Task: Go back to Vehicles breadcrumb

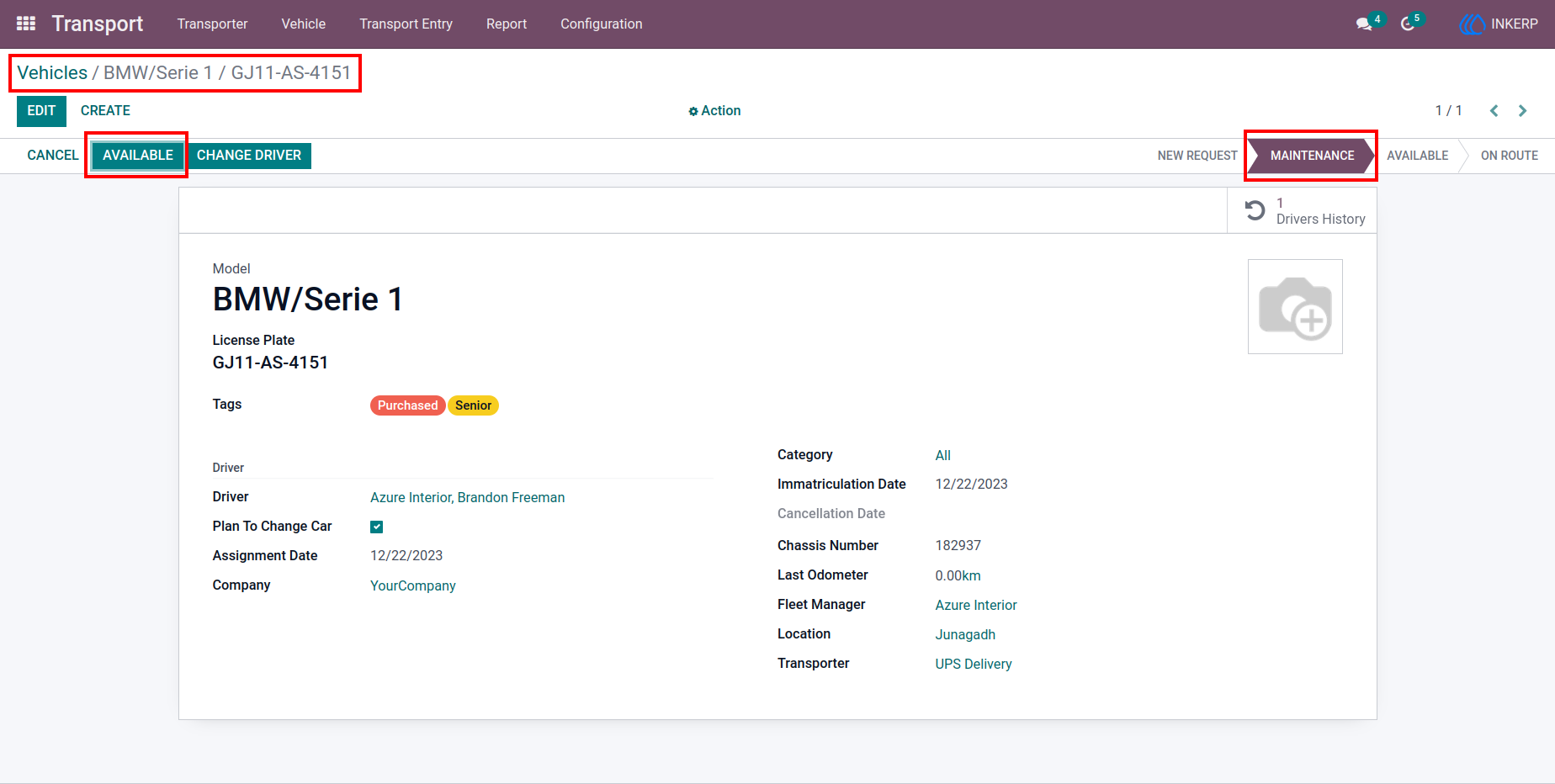Action: point(52,73)
